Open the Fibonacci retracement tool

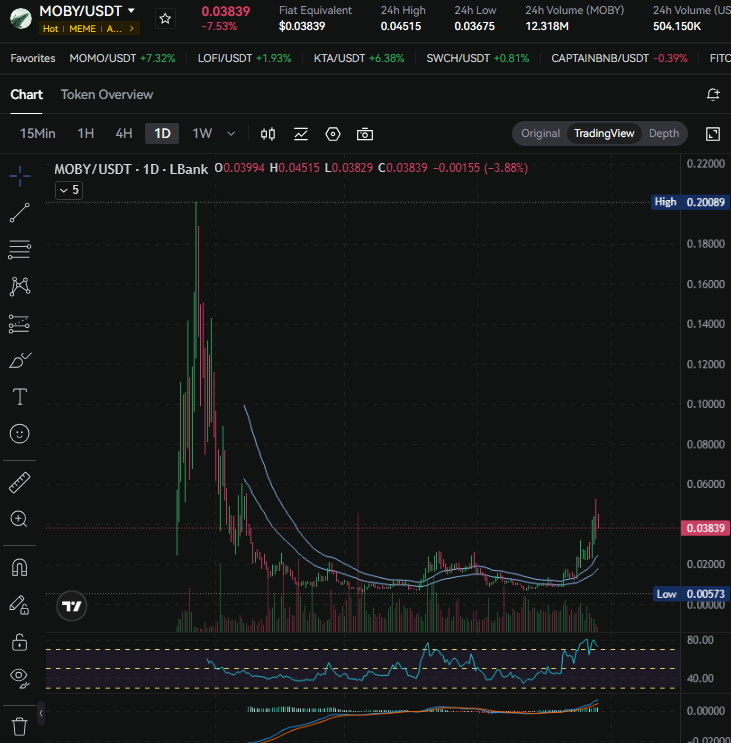coord(19,249)
